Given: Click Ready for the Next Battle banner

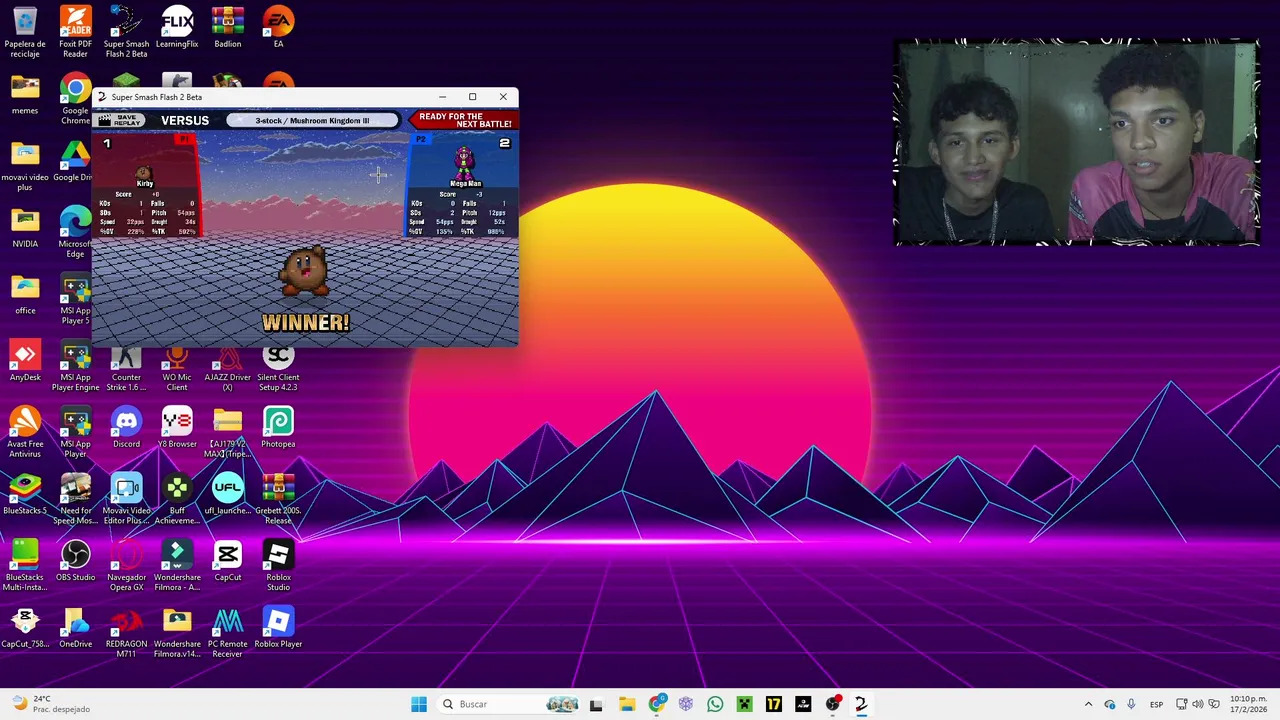Looking at the screenshot, I should [463, 120].
